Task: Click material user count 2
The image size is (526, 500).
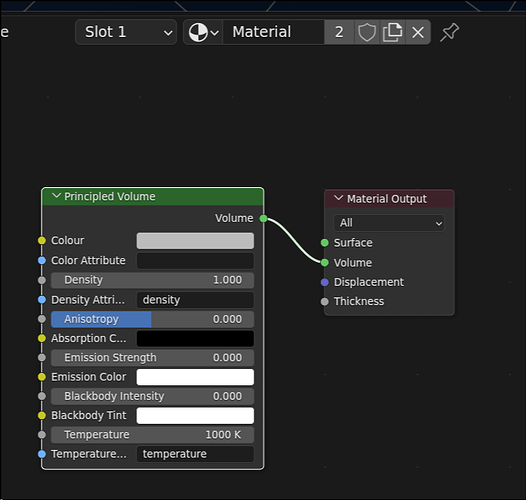Action: coord(339,32)
